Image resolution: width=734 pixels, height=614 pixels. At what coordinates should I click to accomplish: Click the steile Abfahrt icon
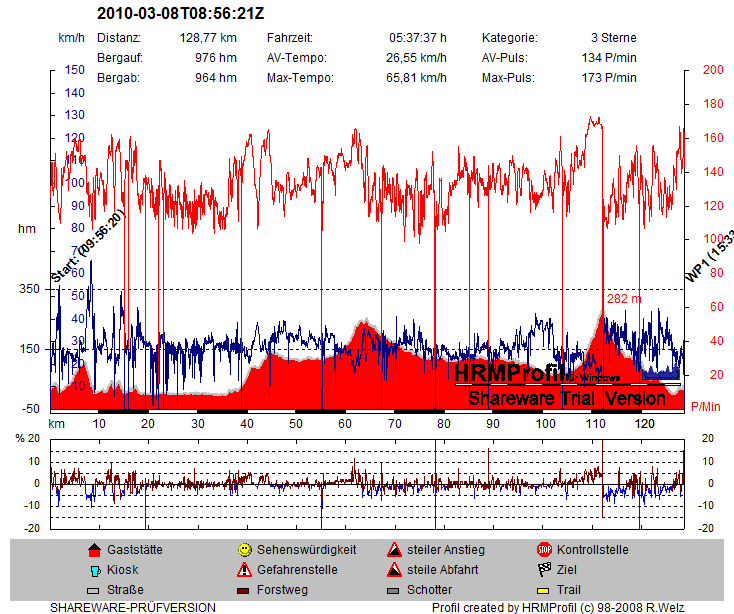pyautogui.click(x=394, y=570)
